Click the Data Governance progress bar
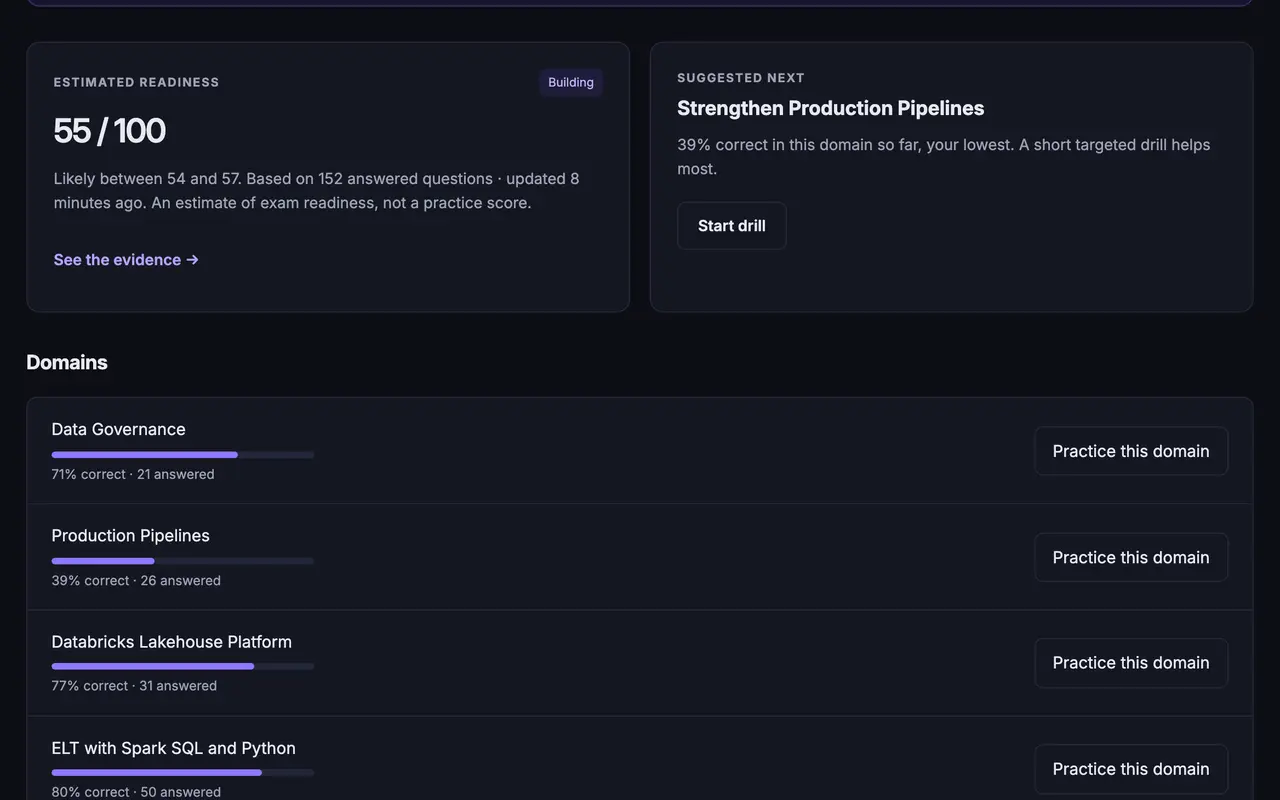The height and width of the screenshot is (800, 1280). (183, 455)
